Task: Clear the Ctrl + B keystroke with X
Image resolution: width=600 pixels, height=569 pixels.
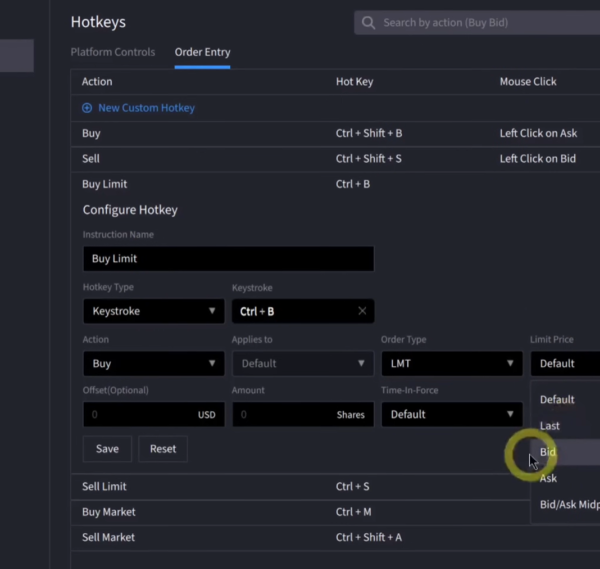Action: [362, 311]
